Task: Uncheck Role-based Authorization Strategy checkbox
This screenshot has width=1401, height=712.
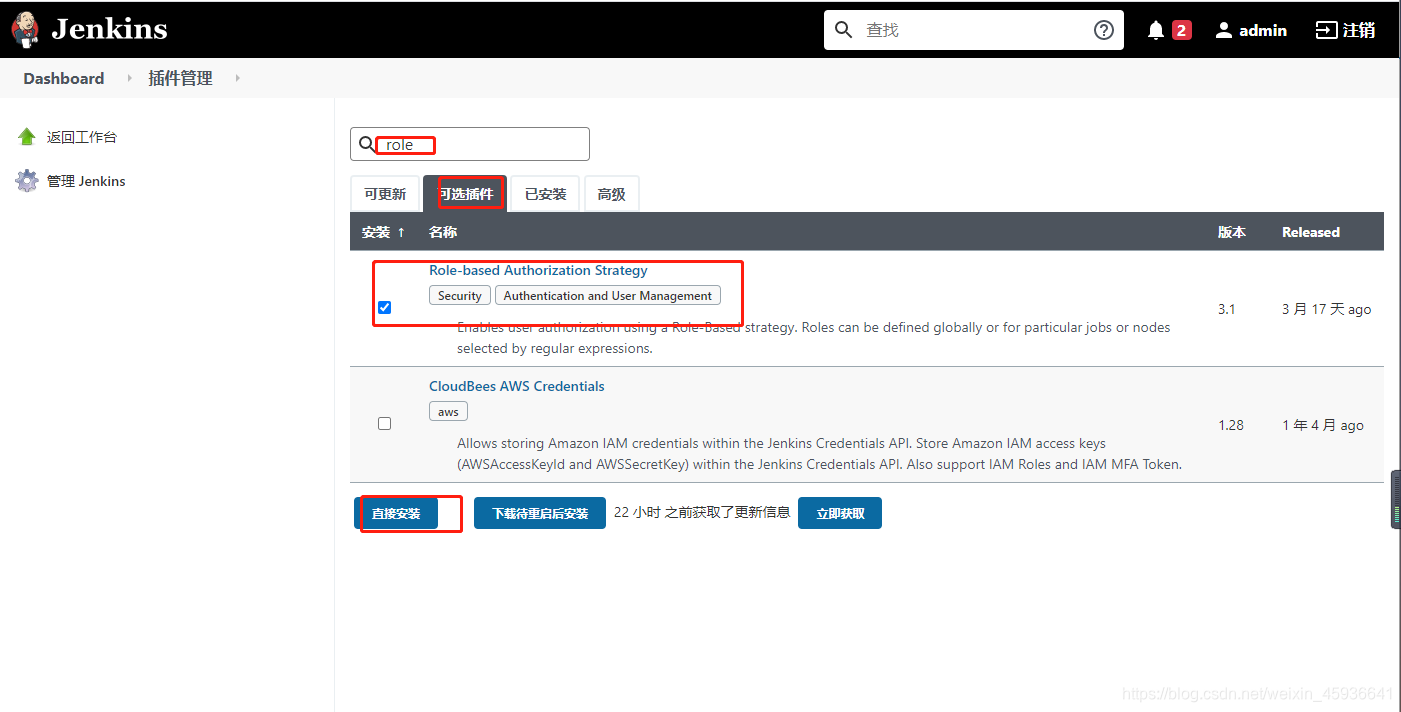Action: point(385,307)
